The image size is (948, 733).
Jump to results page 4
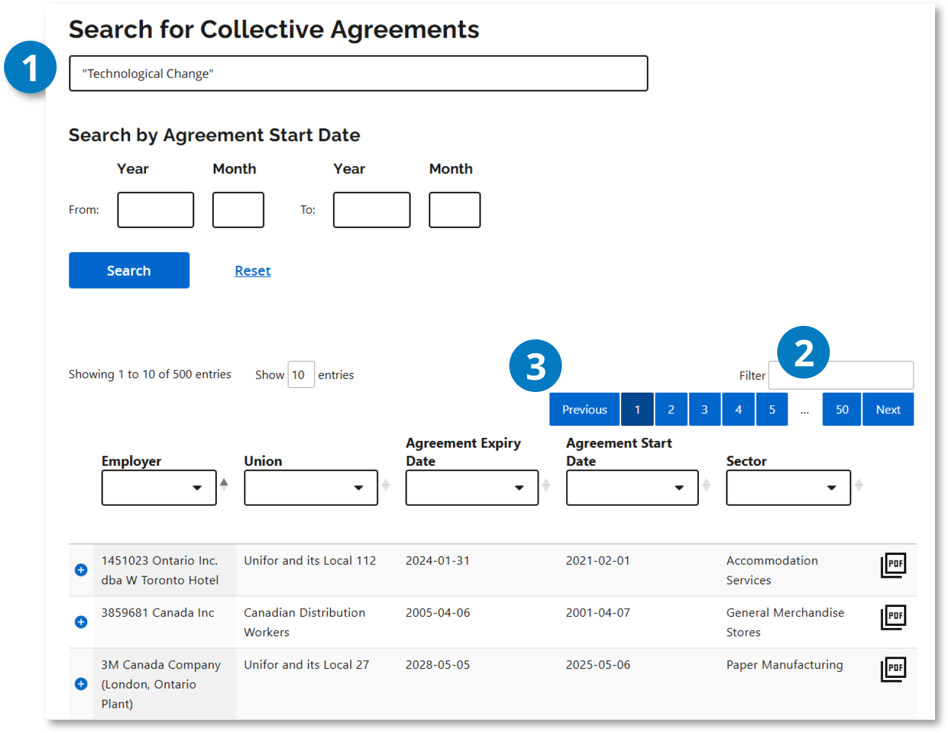(738, 409)
